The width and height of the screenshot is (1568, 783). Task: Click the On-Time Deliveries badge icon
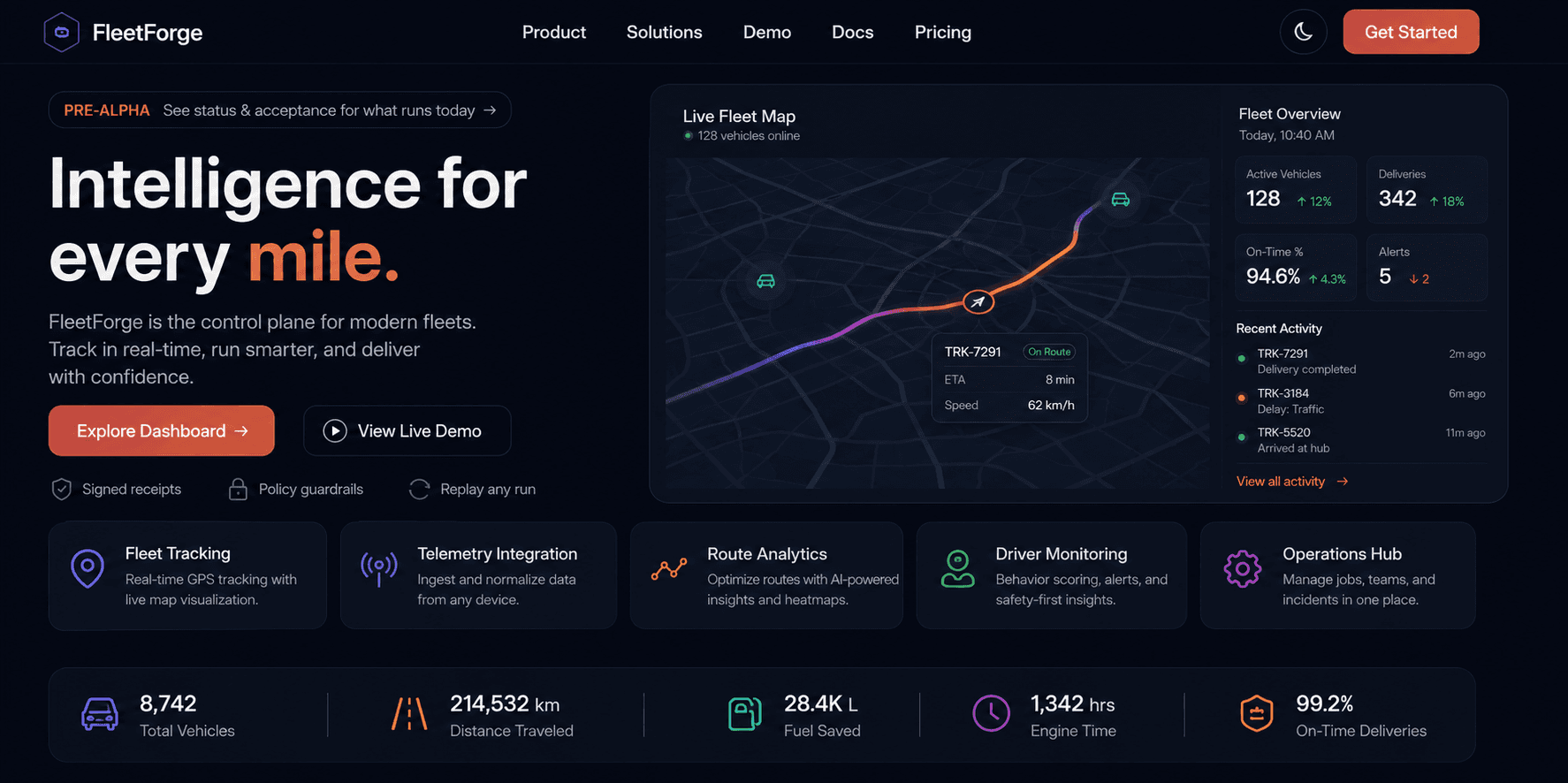click(1256, 714)
